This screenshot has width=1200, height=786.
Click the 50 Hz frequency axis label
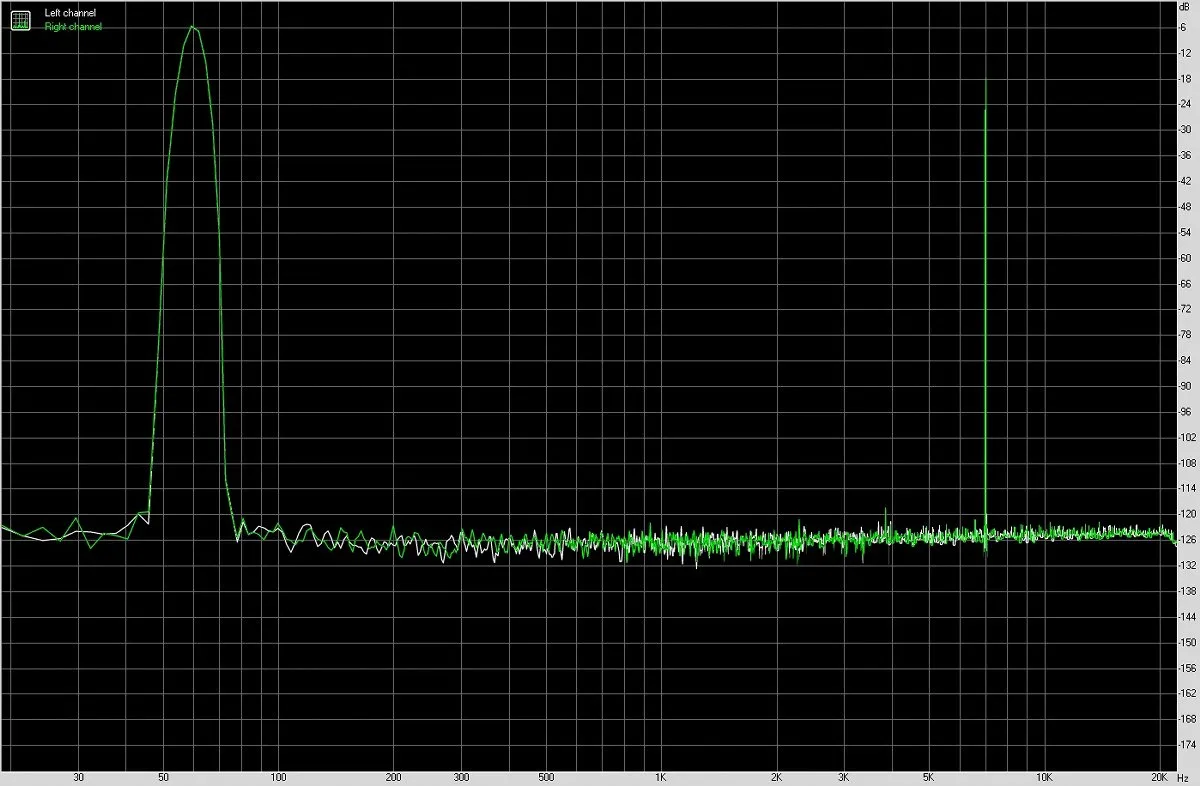pyautogui.click(x=163, y=777)
